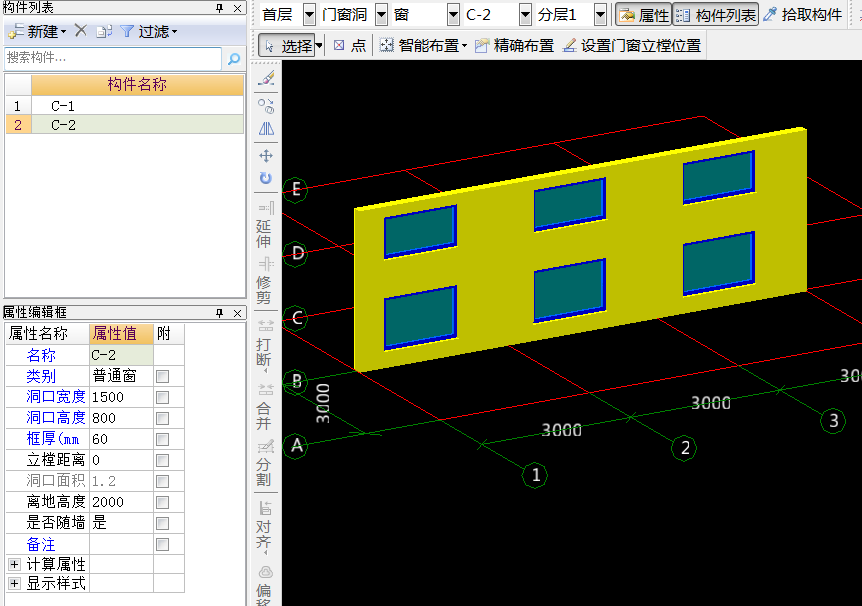Open the 智能布置 smart layout tool
Viewport: 862px width, 606px height.
[423, 45]
